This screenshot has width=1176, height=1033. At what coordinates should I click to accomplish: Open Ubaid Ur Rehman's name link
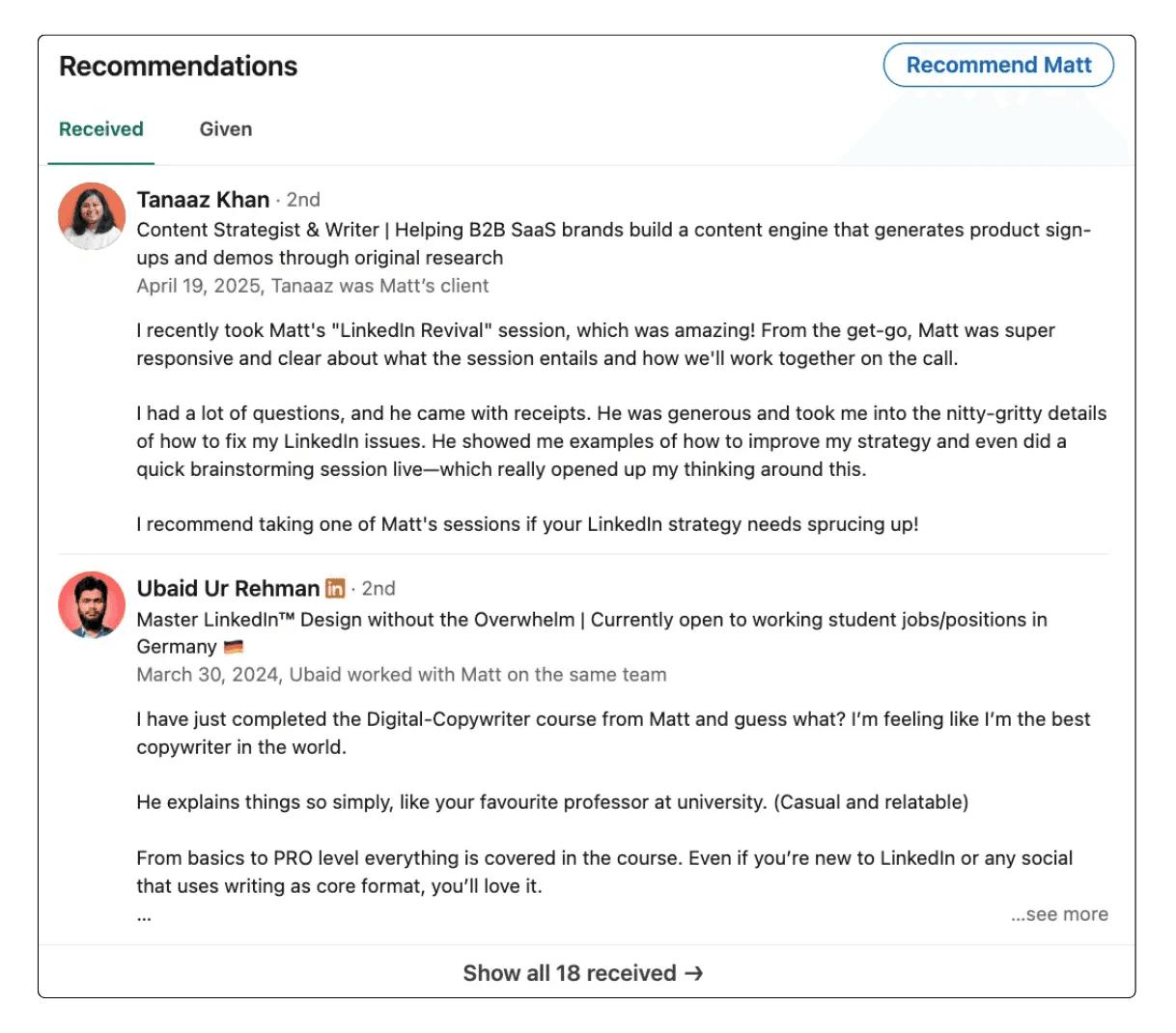coord(228,589)
